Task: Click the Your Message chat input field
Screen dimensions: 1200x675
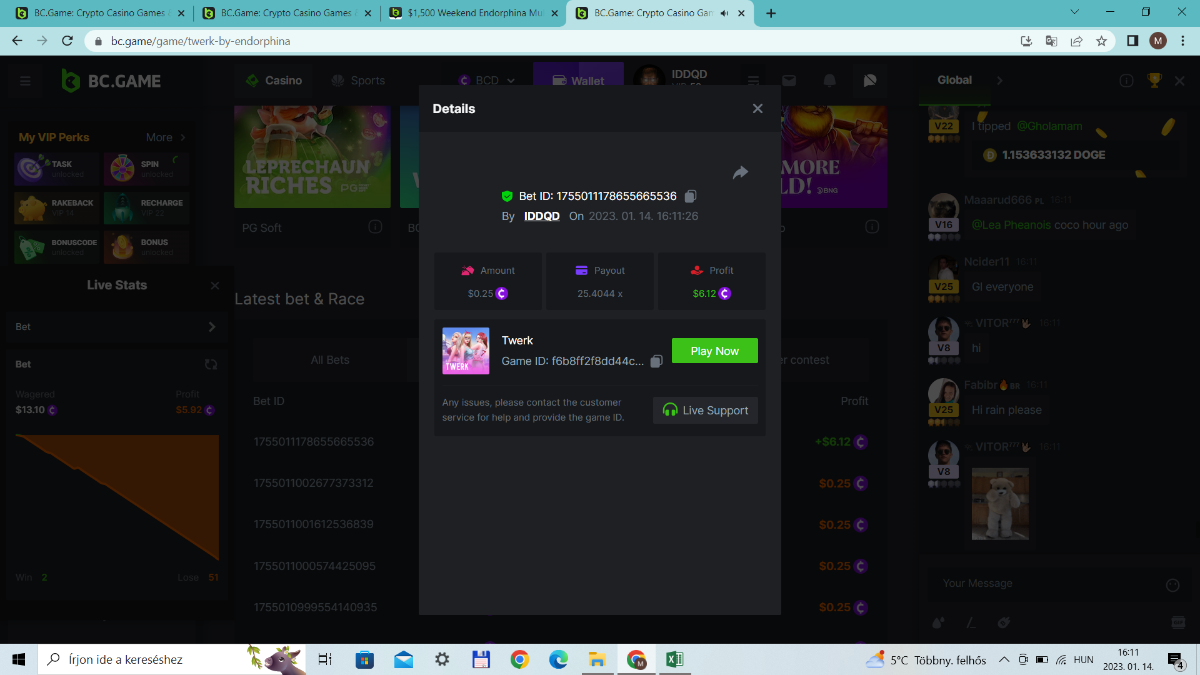Action: coord(1045,584)
